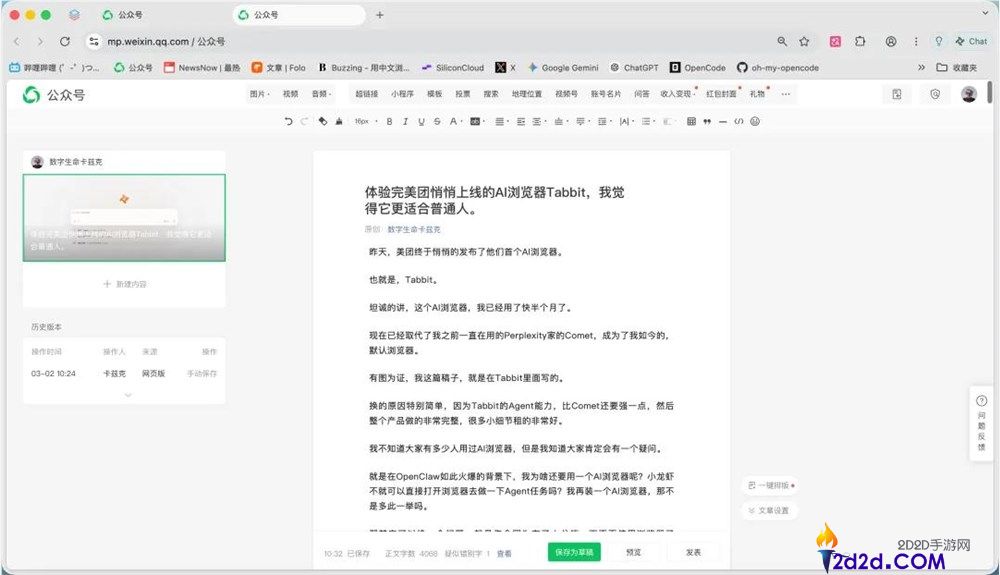This screenshot has height=575, width=1000.
Task: Open the 模板 templates menu item
Action: pyautogui.click(x=434, y=94)
